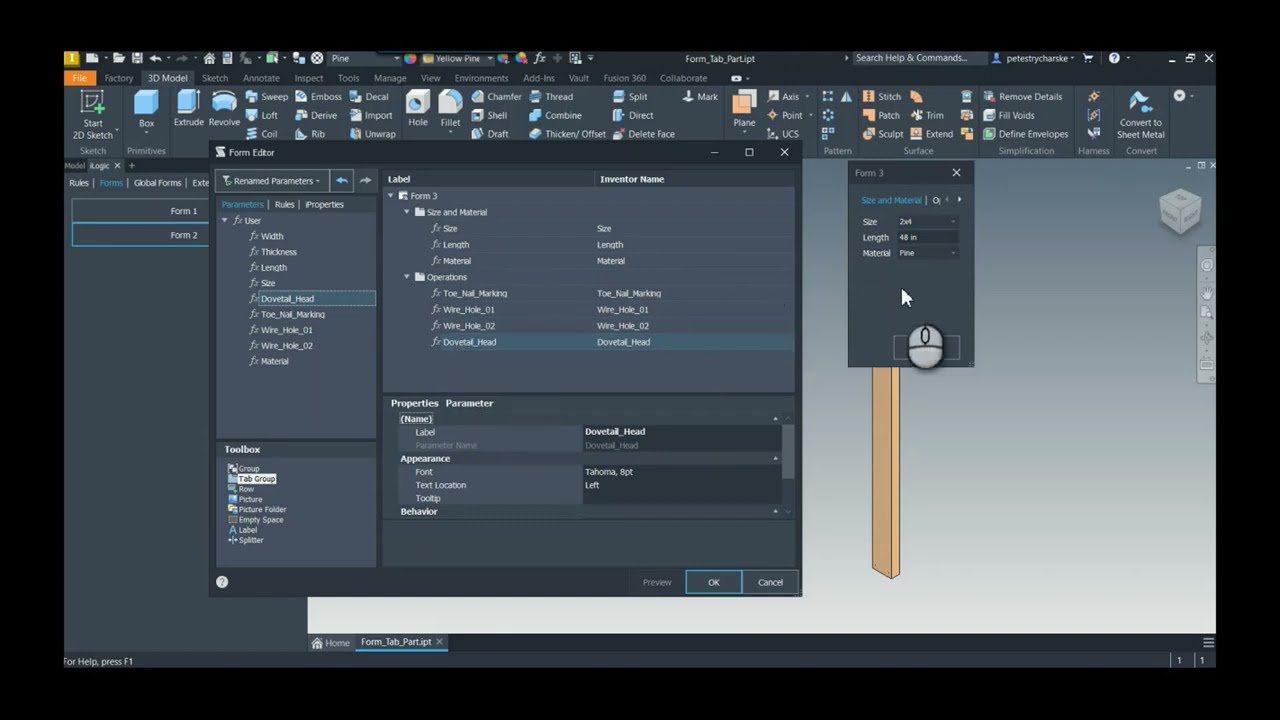1280x720 pixels.
Task: Select the Sweep tool
Action: 266,97
